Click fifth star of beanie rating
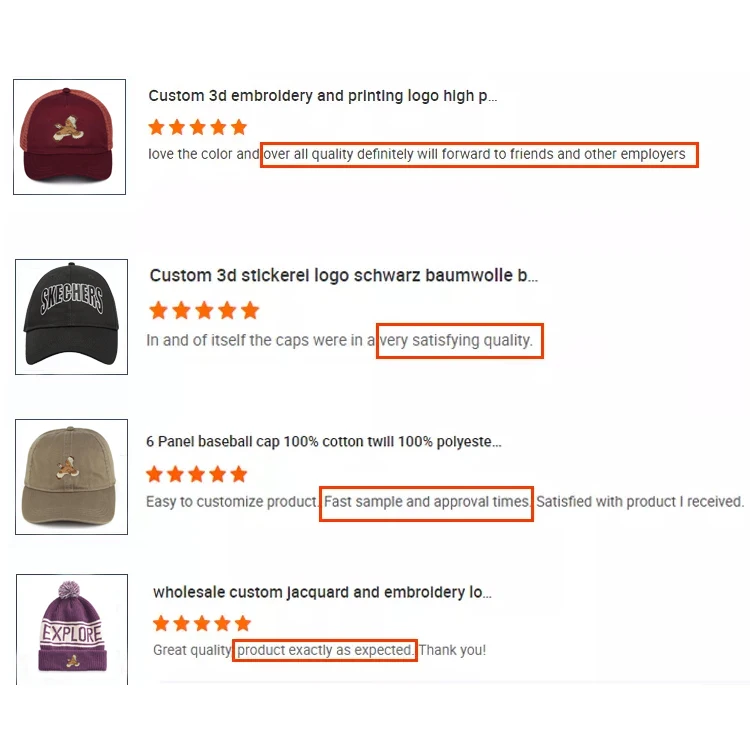 tap(241, 623)
